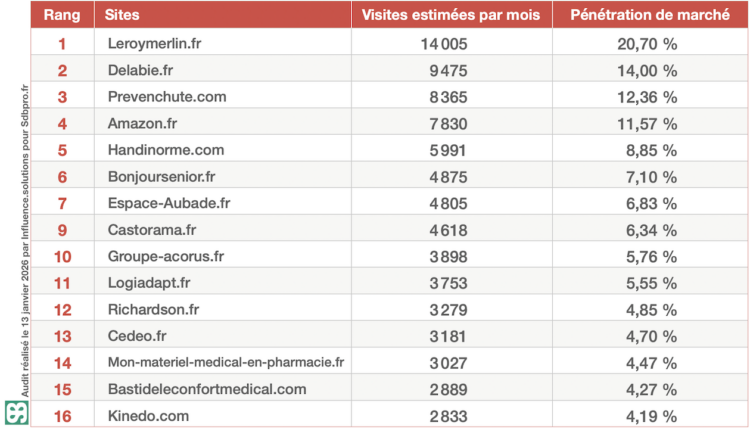Click the Espace-Aubade.fr site name
Viewport: 750px width, 429px height.
[169, 203]
